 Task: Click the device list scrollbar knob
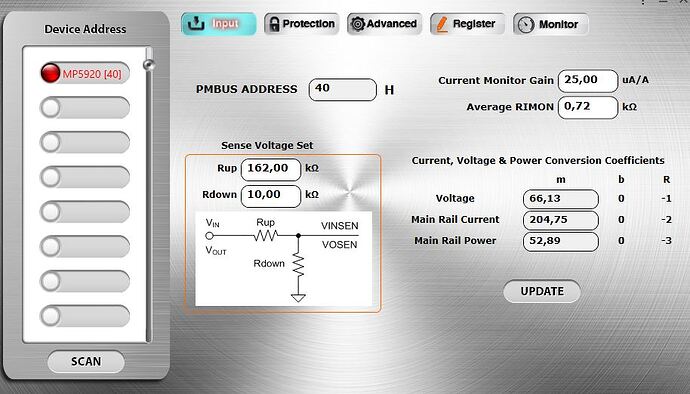pos(149,65)
